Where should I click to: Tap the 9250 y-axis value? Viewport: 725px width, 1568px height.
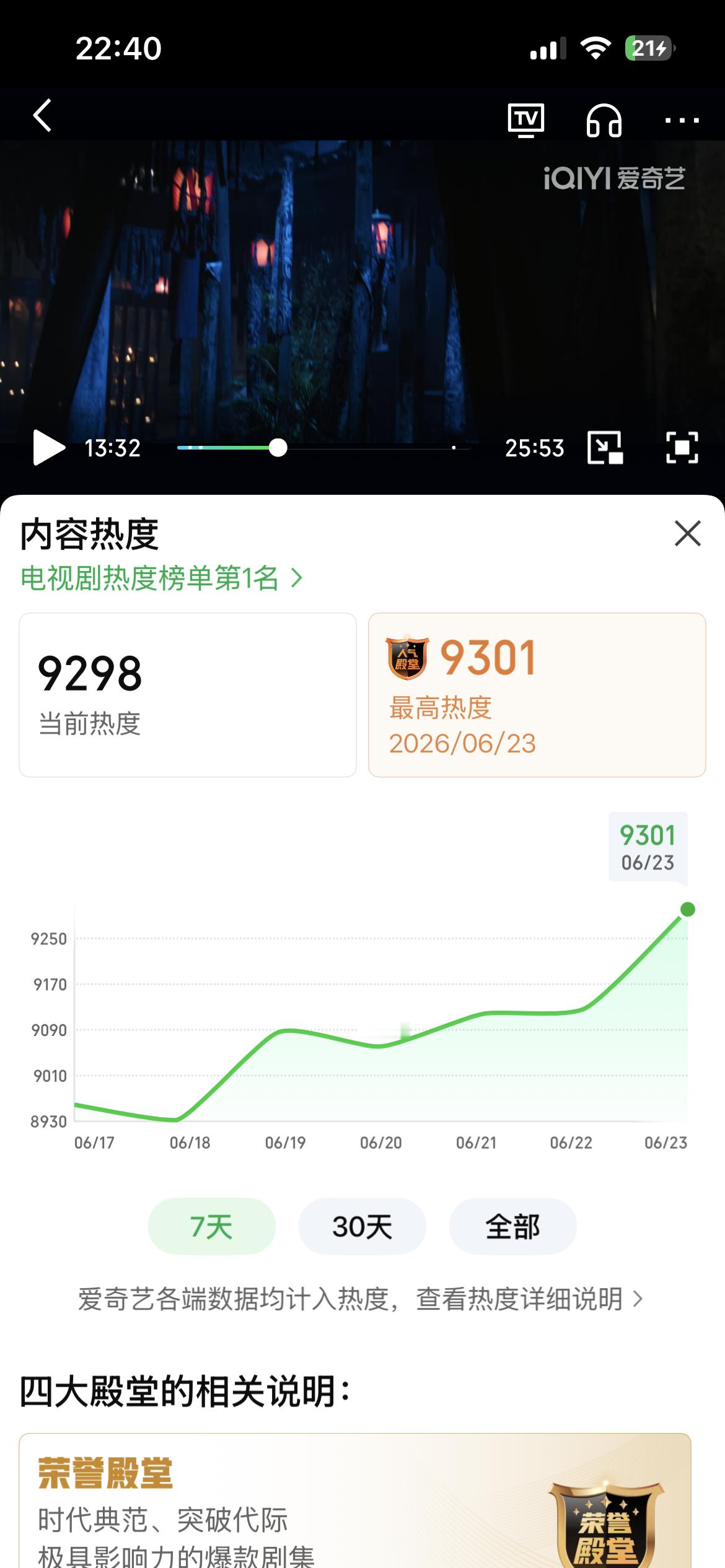pyautogui.click(x=48, y=939)
